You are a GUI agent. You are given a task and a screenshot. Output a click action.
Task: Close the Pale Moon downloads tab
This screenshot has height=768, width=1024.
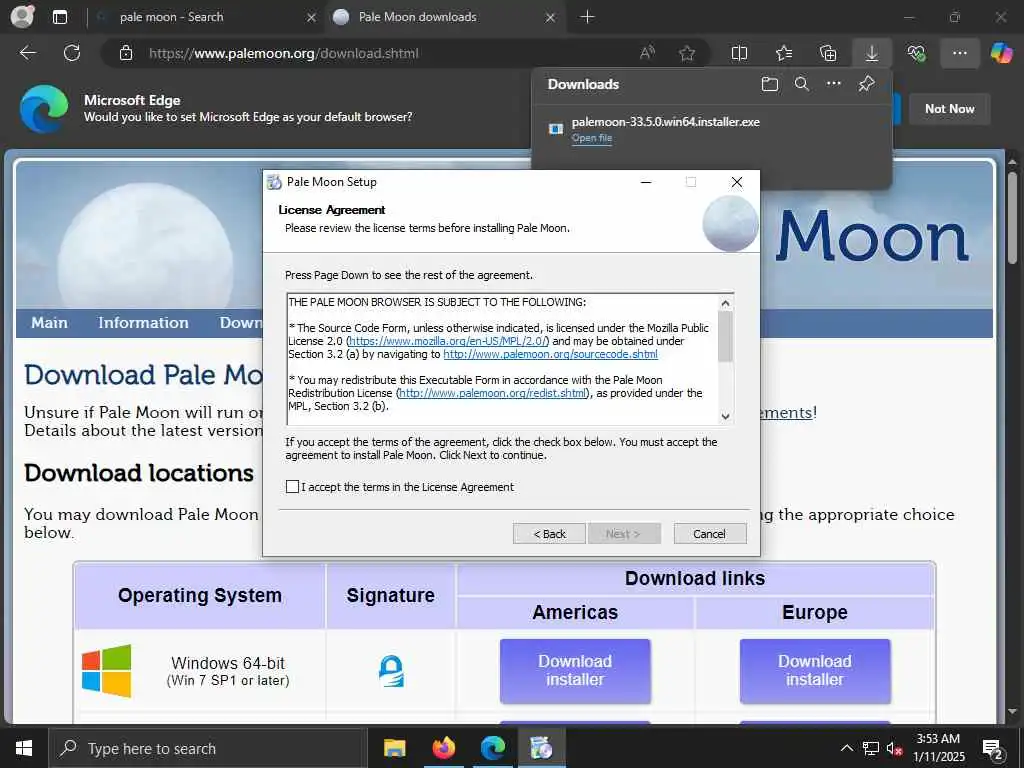click(x=551, y=17)
